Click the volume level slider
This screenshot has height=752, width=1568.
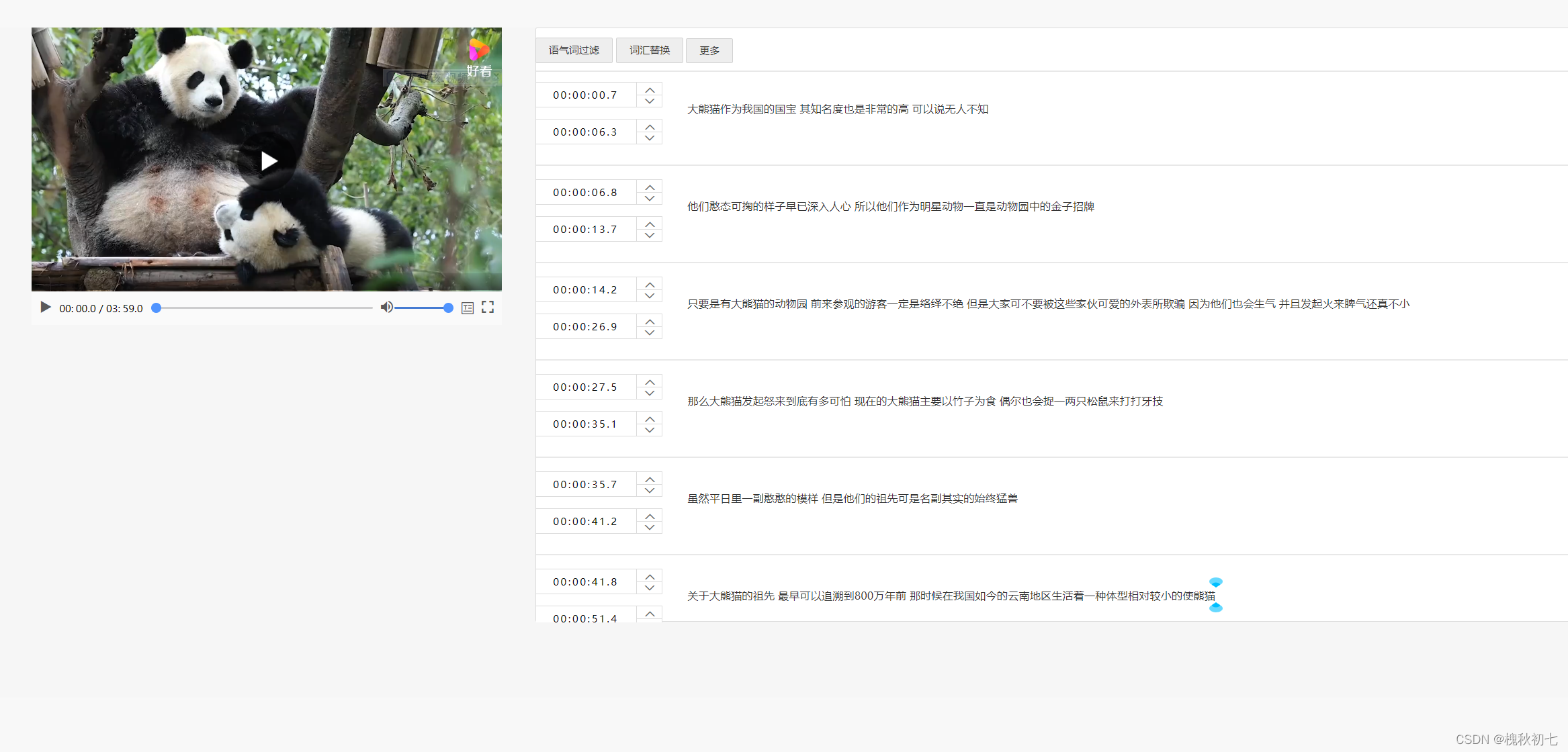(x=422, y=308)
